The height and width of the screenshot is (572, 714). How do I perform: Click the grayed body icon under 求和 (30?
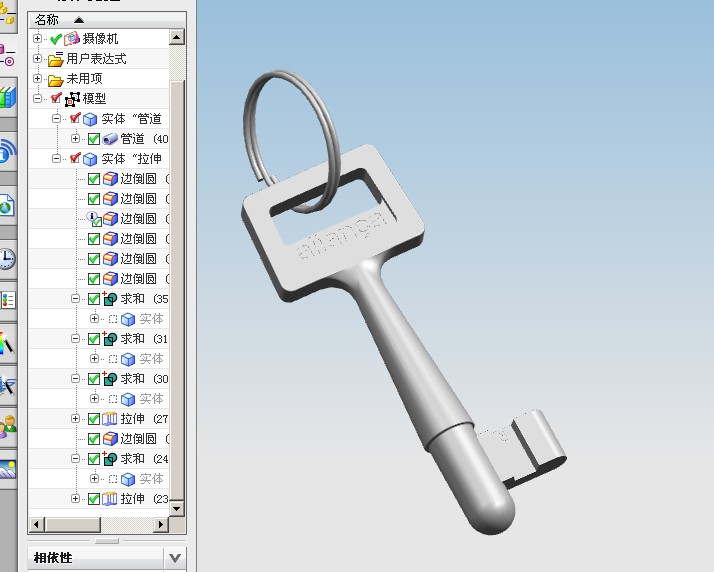[128, 399]
